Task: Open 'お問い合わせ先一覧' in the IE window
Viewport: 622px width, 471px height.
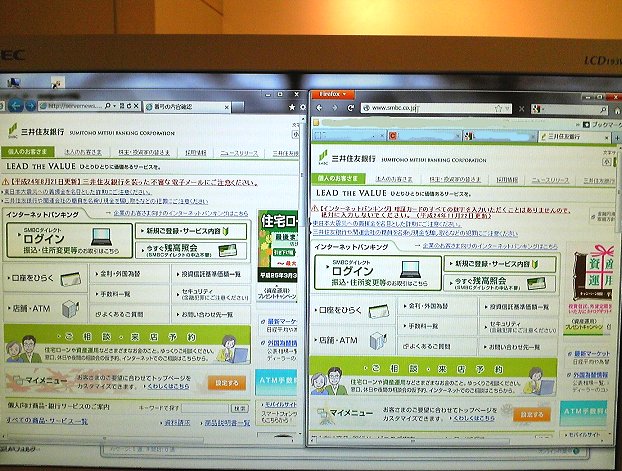Action: (x=211, y=314)
